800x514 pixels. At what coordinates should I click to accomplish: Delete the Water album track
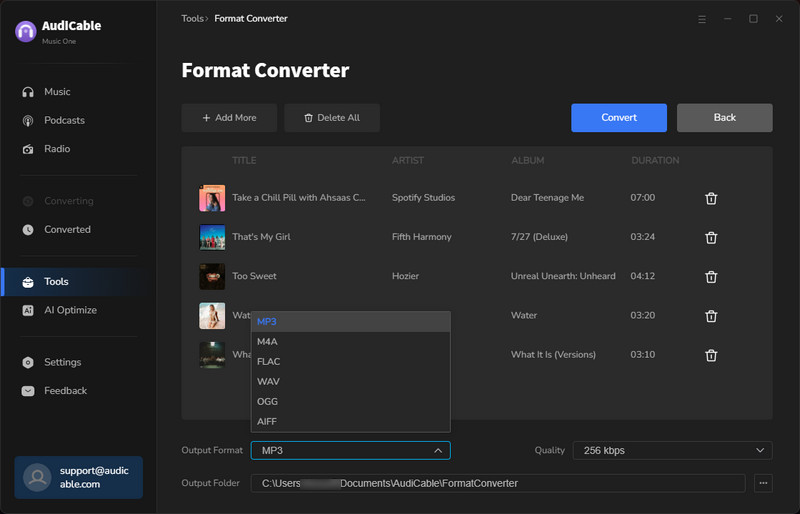(711, 316)
